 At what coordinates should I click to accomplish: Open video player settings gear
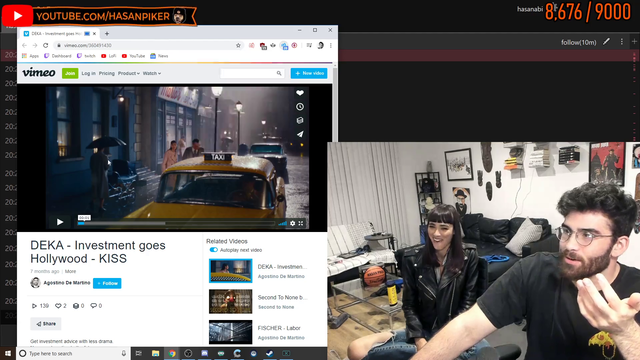click(293, 223)
